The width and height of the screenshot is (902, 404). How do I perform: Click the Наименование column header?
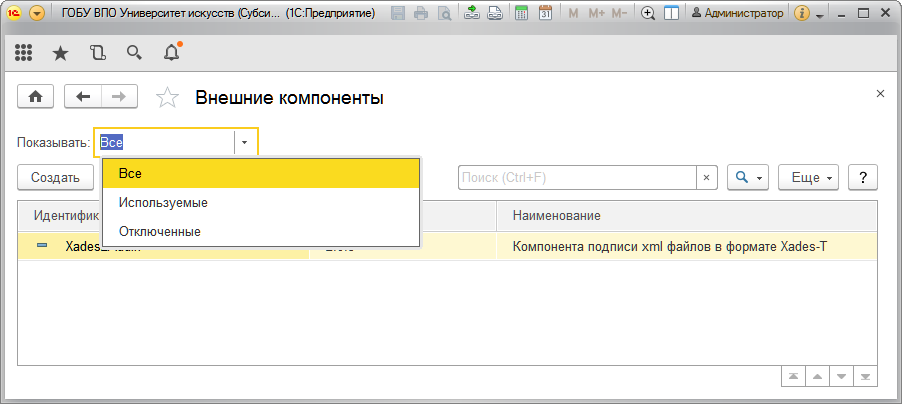pos(686,216)
